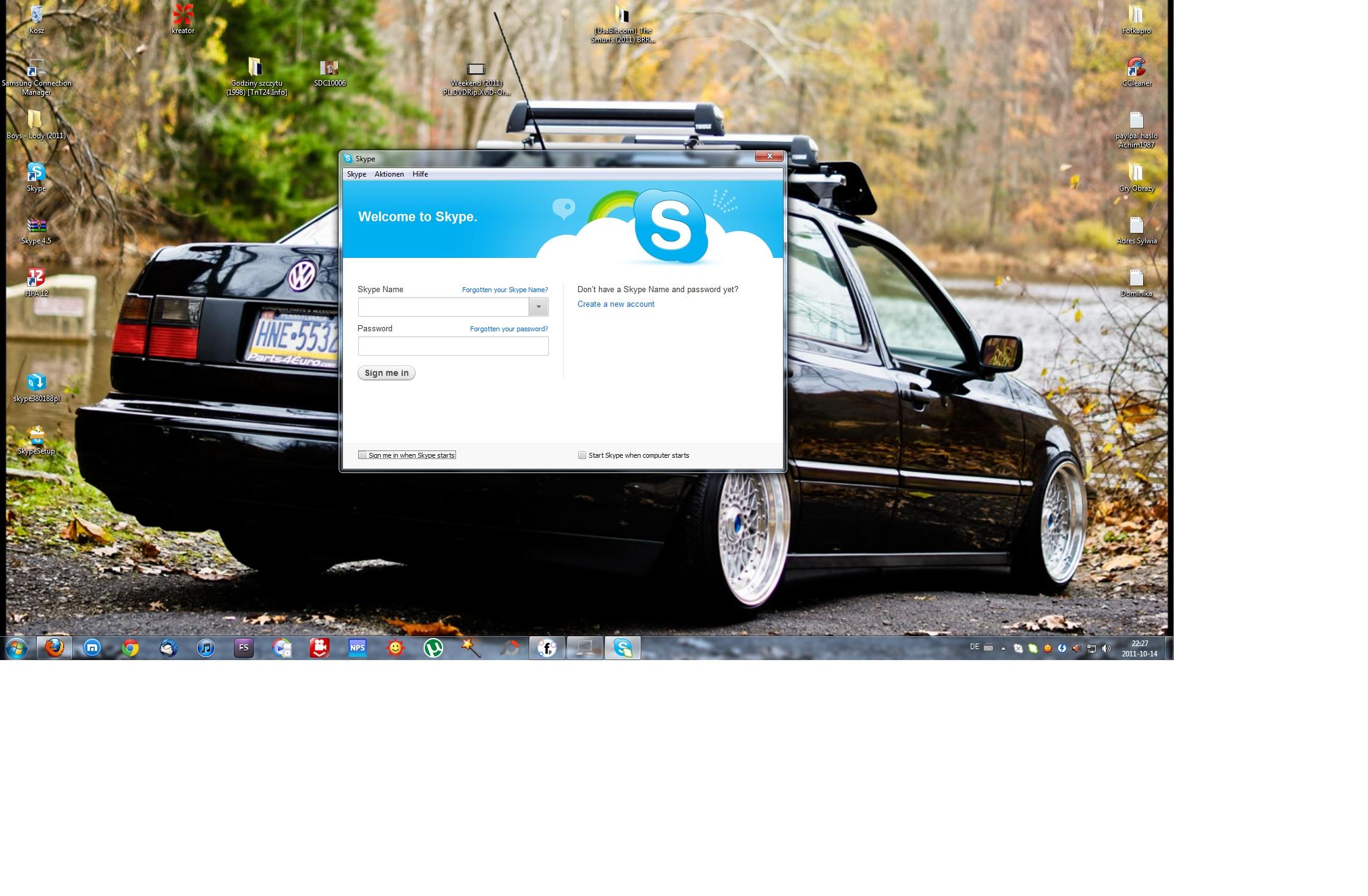This screenshot has height=896, width=1368.
Task: Select the Skype 4.5 archive icon
Action: 36,230
